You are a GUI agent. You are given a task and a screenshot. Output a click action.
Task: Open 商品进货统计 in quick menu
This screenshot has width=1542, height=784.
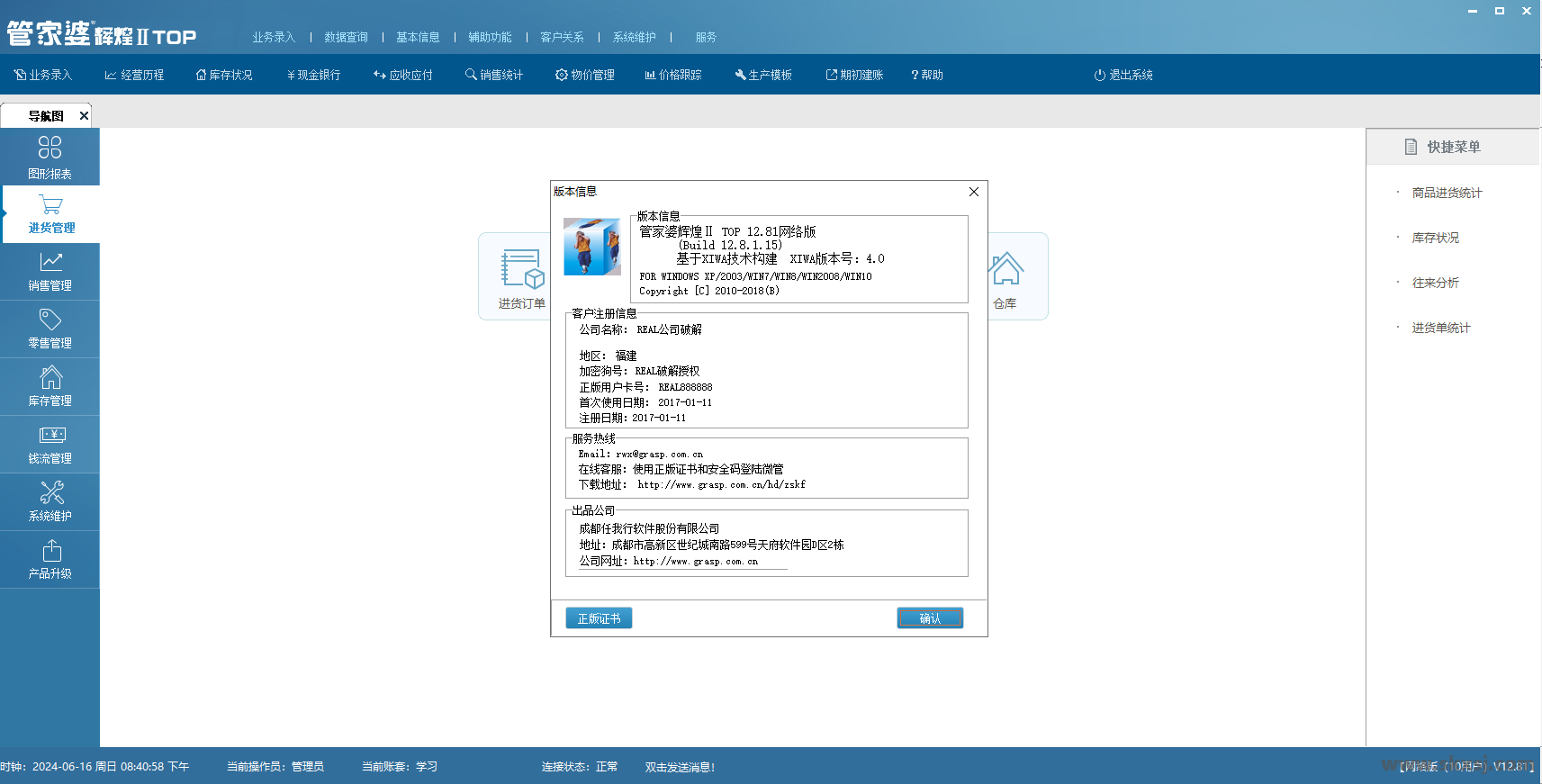[1446, 193]
